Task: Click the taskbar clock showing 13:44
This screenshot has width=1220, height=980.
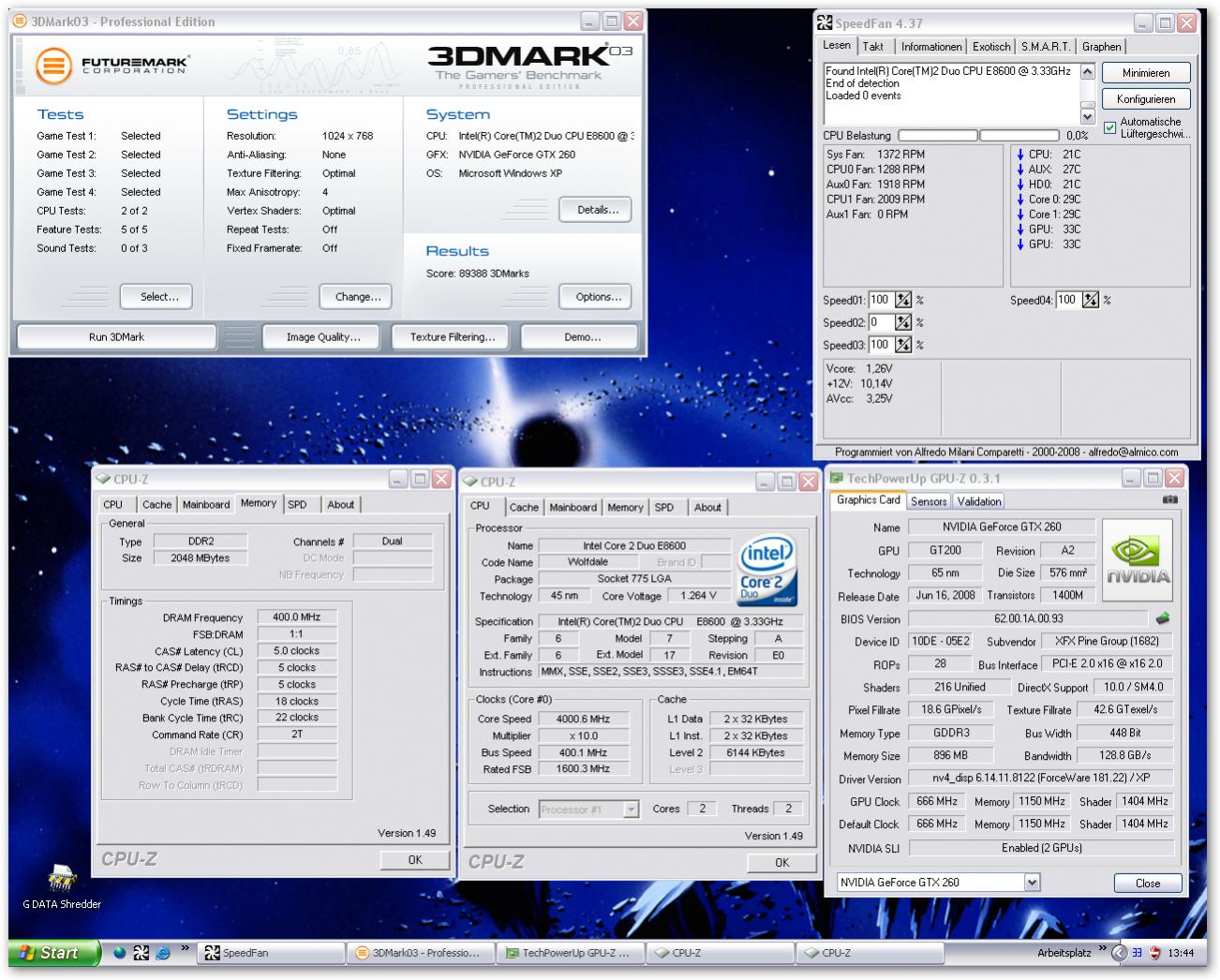Action: click(x=1181, y=953)
